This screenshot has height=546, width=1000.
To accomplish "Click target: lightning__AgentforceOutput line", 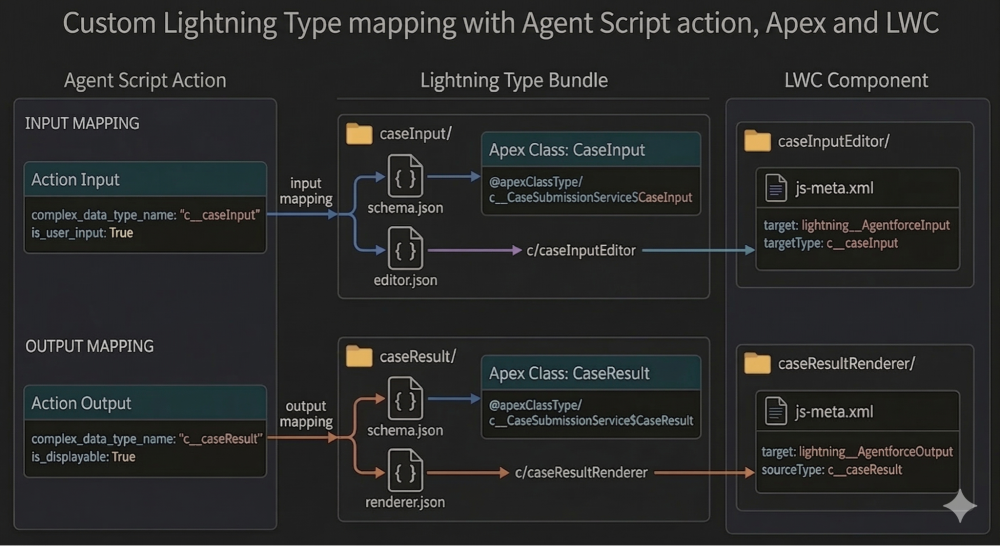I will point(857,452).
